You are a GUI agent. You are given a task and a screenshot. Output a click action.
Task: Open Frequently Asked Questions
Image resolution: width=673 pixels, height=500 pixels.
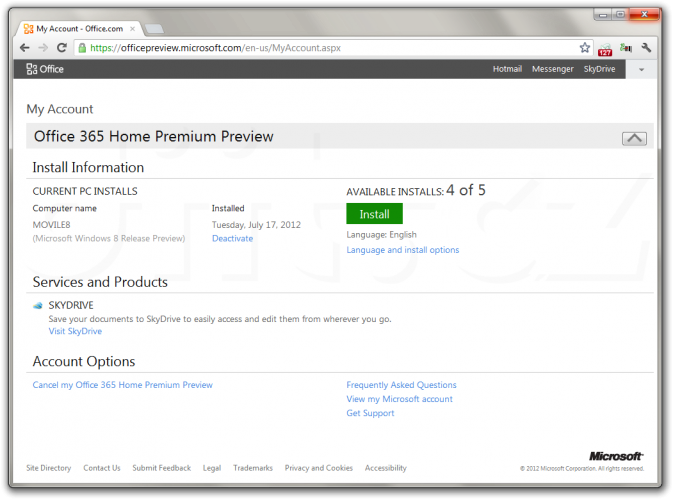(401, 385)
